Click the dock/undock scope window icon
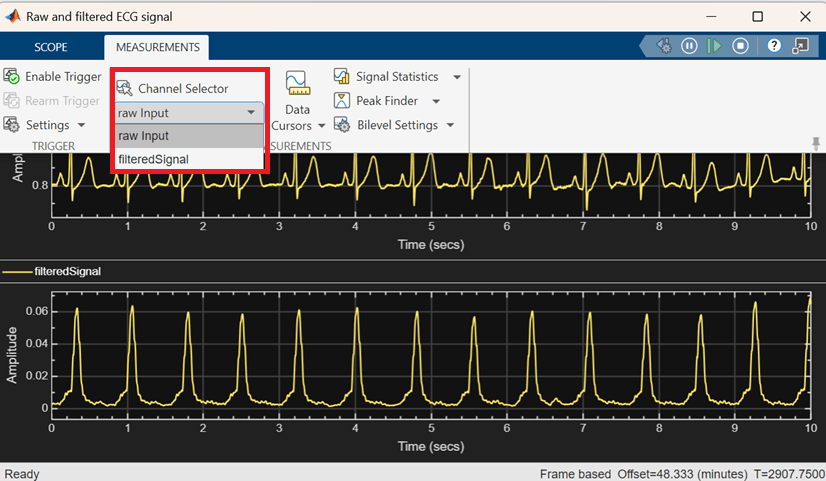Image resolution: width=826 pixels, height=481 pixels. pyautogui.click(x=800, y=46)
